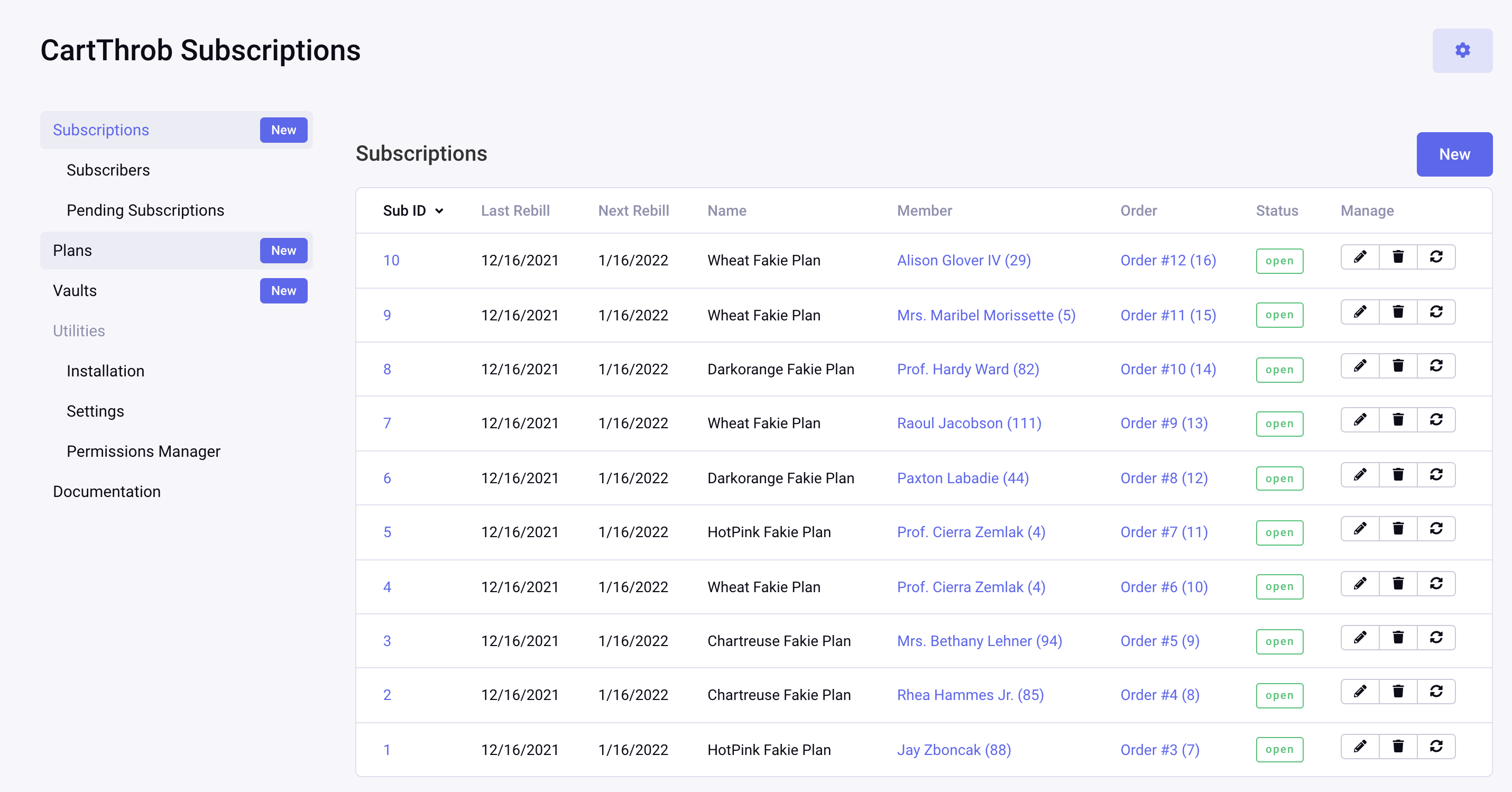
Task: Rebill subscription 4 with refresh icon
Action: (1436, 584)
